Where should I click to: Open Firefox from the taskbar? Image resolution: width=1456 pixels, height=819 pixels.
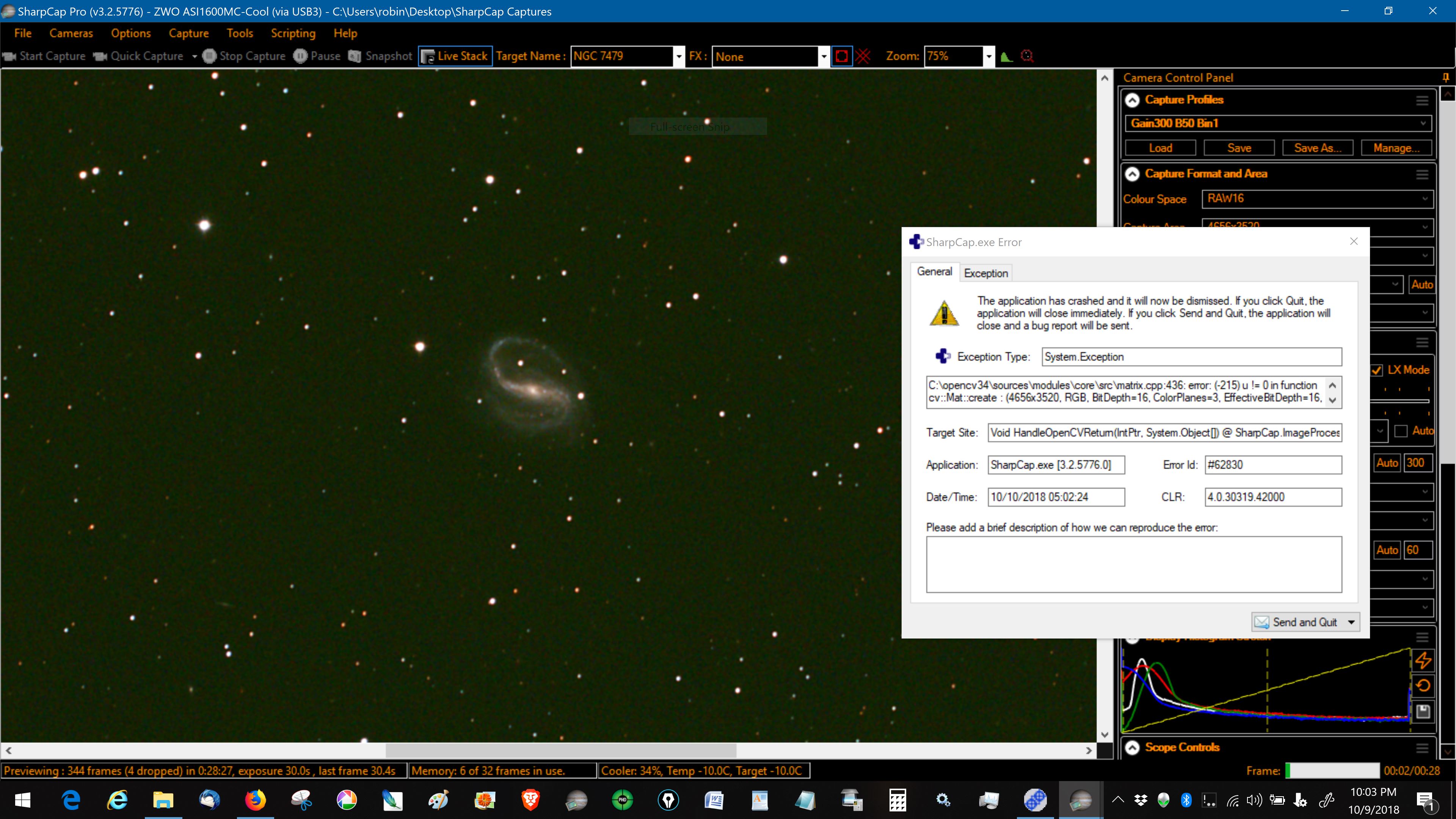[x=256, y=800]
